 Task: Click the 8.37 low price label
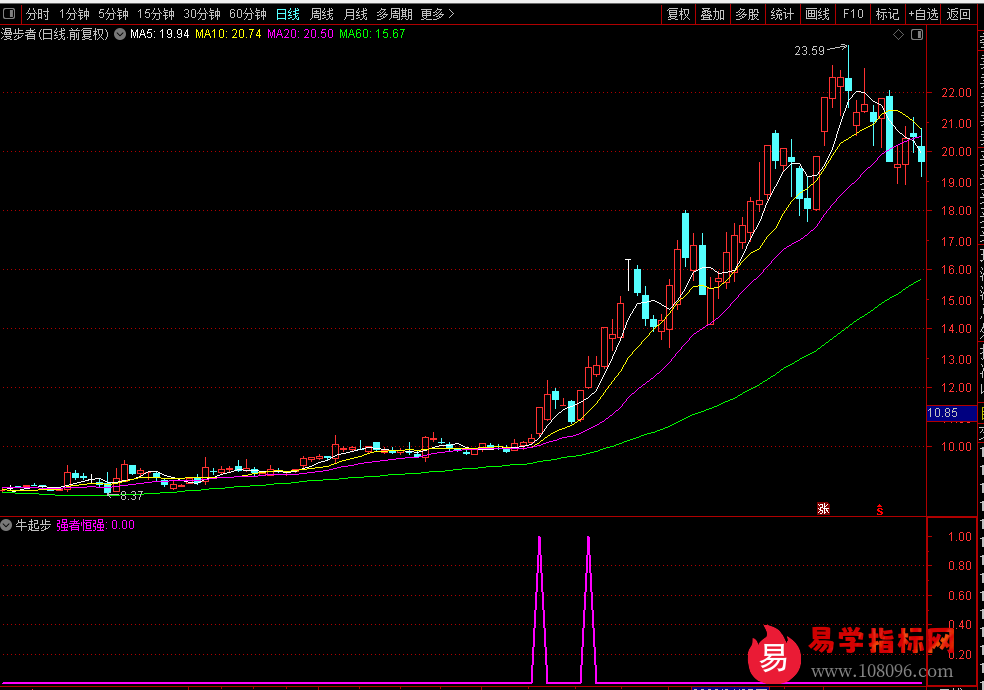coord(132,496)
